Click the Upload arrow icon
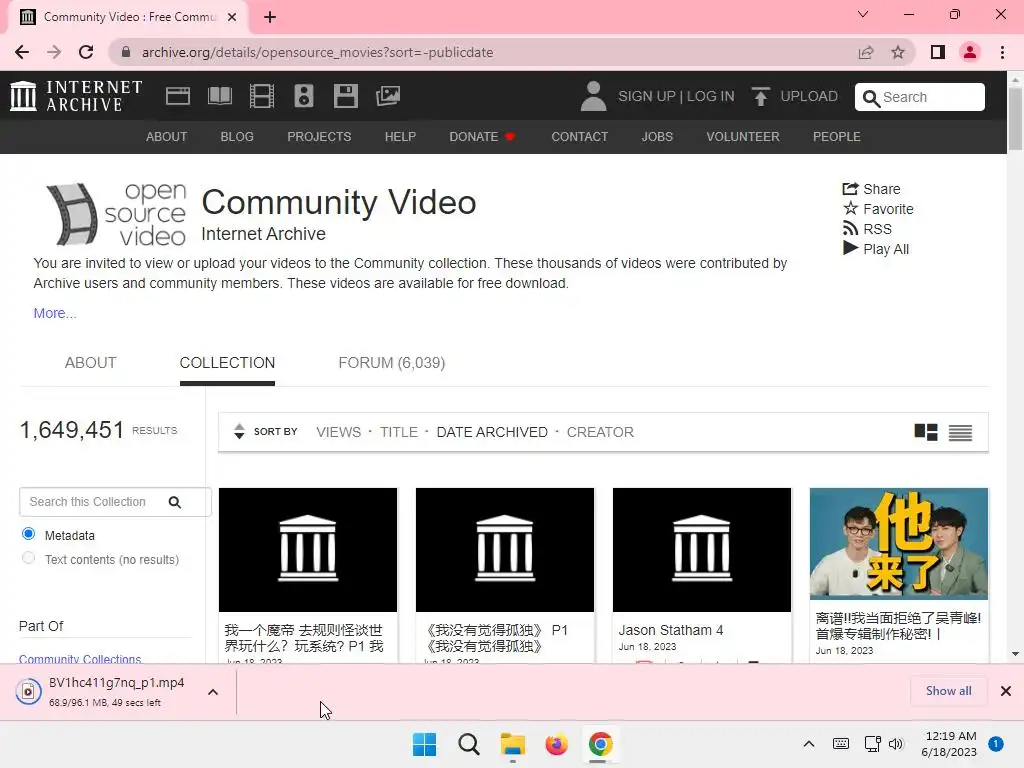 click(760, 97)
